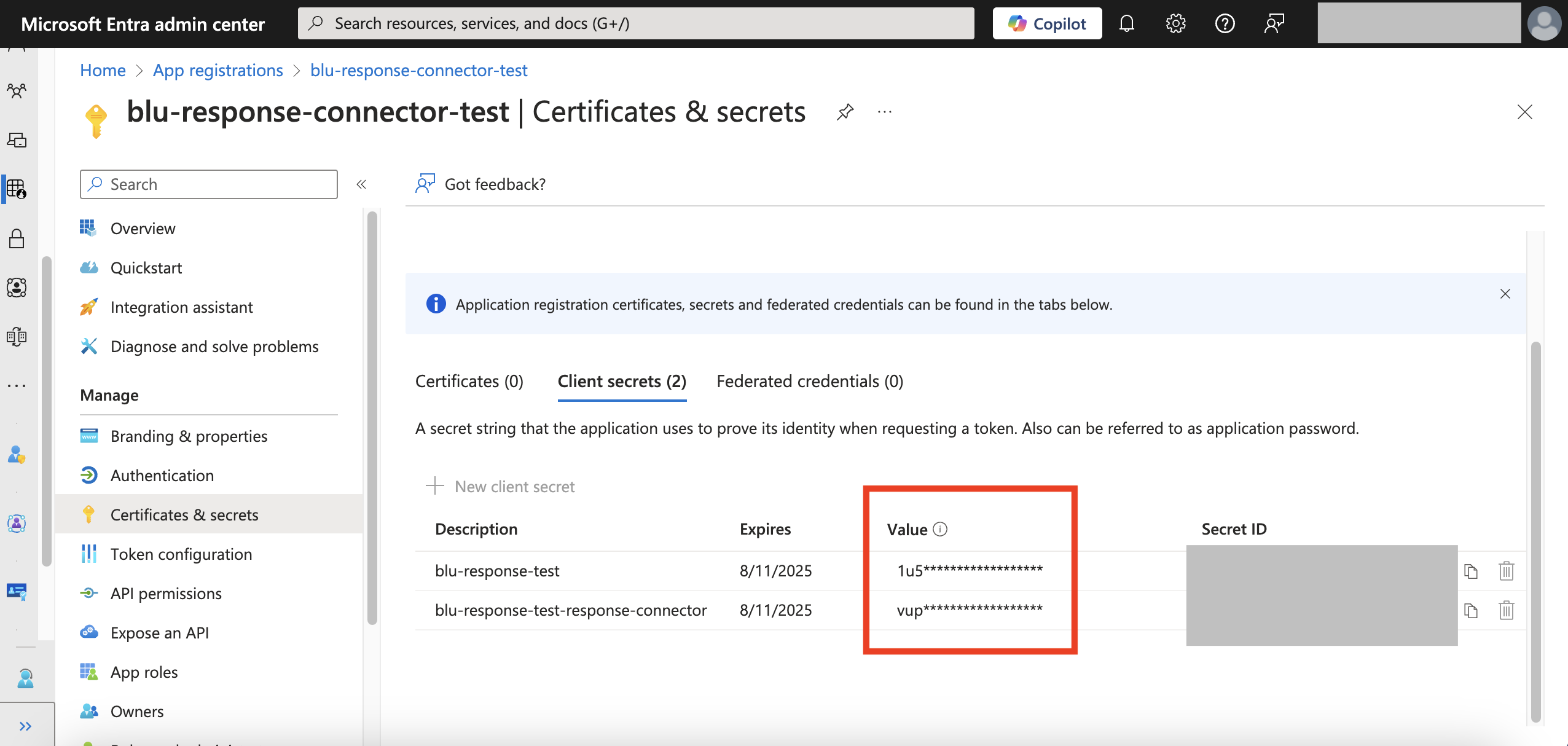Click New client secret
Screen dimensions: 1568x746
500,487
